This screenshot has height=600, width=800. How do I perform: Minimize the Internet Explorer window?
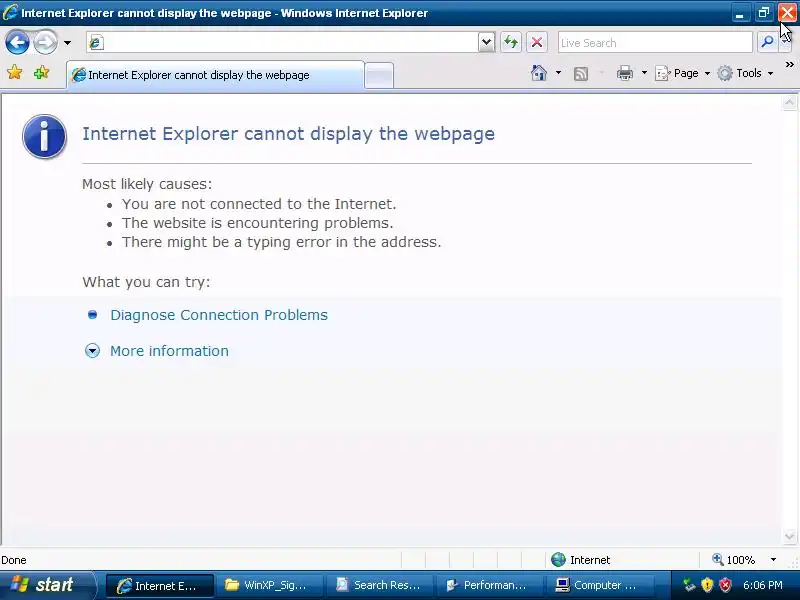tap(739, 13)
